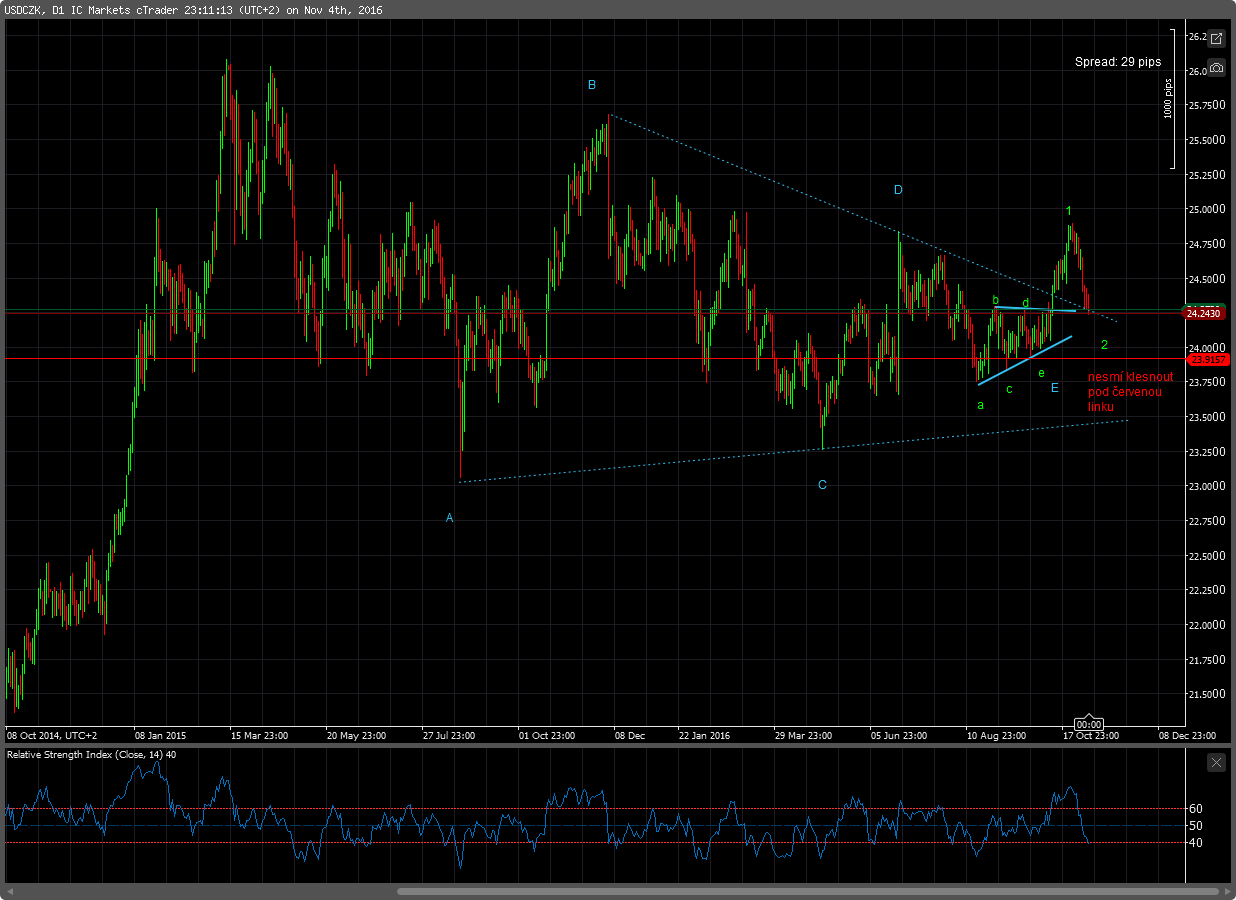Detach the chart into a separate window

[x=1216, y=39]
